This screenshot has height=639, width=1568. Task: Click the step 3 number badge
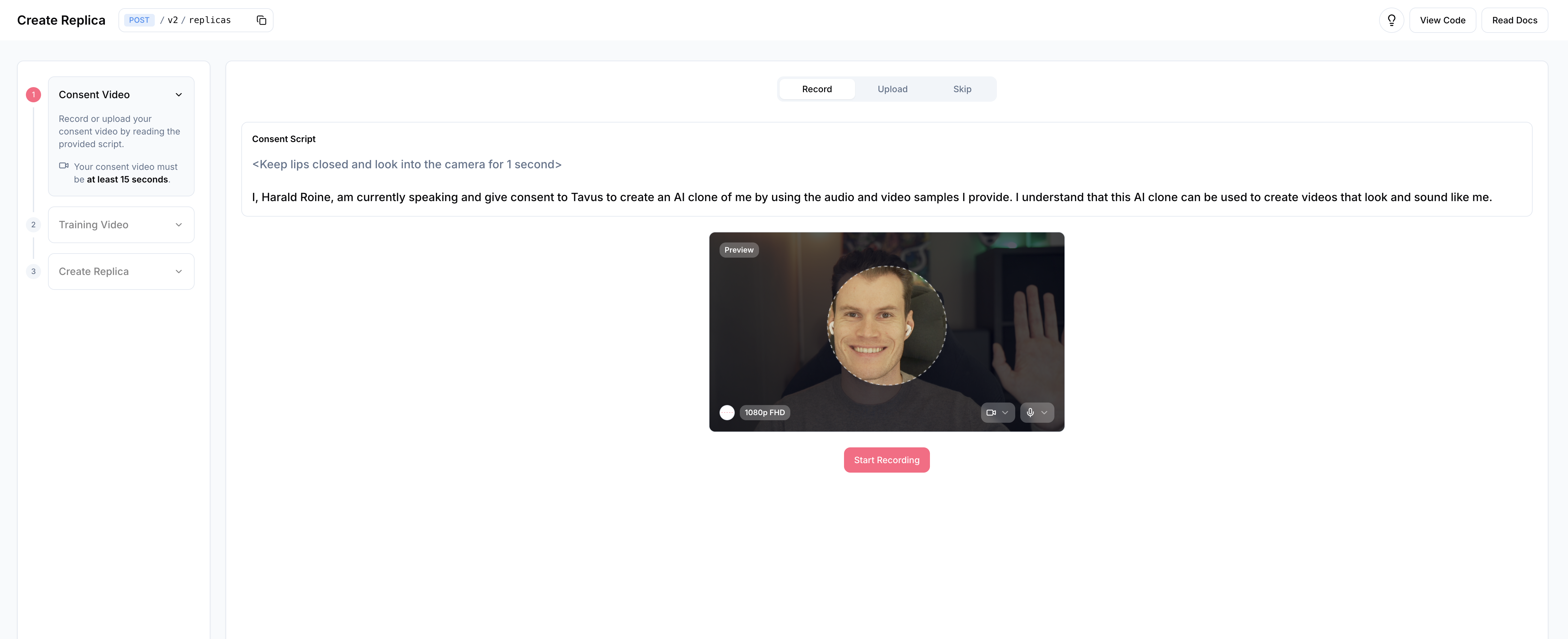pos(33,272)
